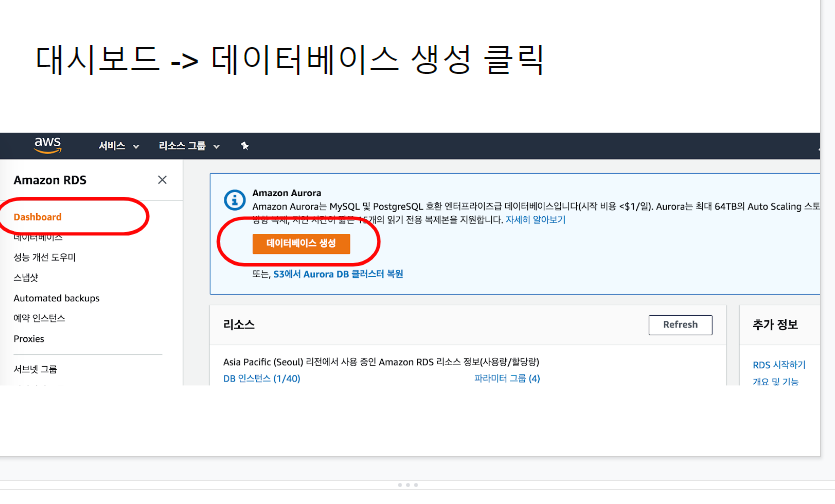Go to Automated backups

(56, 298)
